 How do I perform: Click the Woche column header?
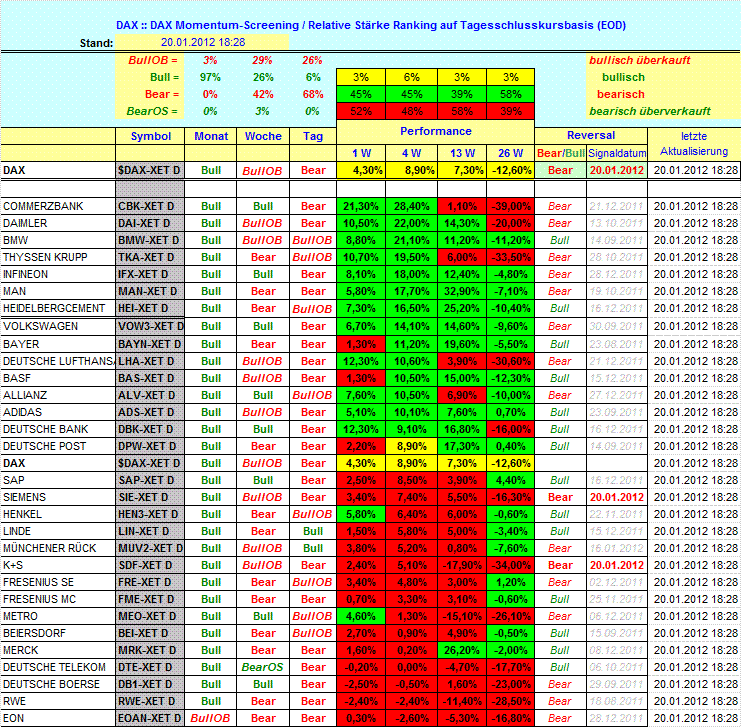(x=262, y=136)
